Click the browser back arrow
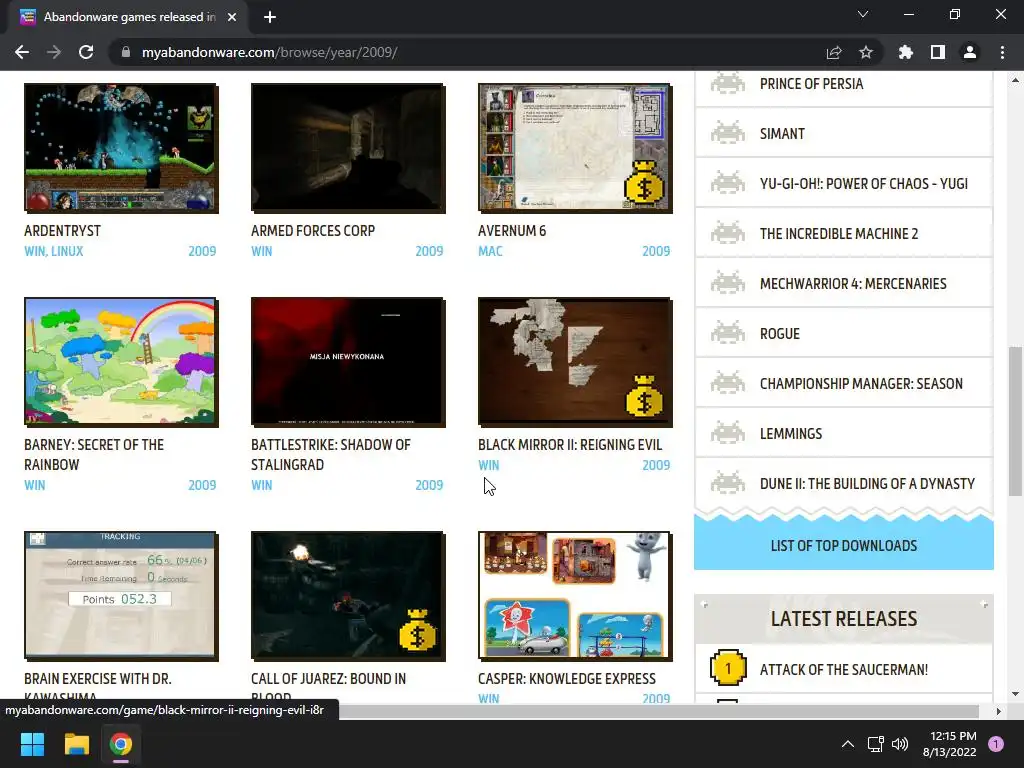The image size is (1024, 768). pyautogui.click(x=22, y=52)
